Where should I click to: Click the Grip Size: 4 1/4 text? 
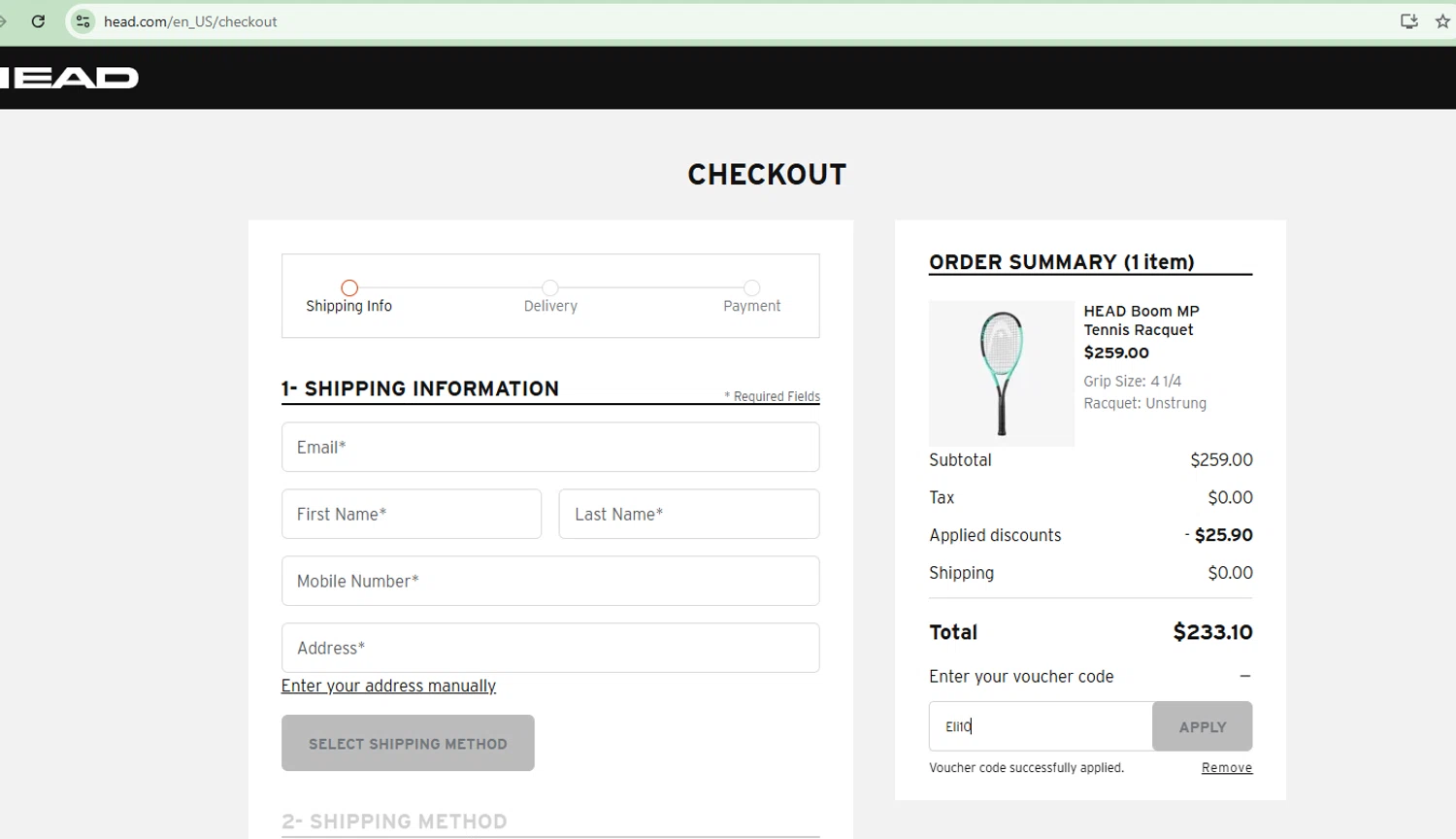(1132, 382)
